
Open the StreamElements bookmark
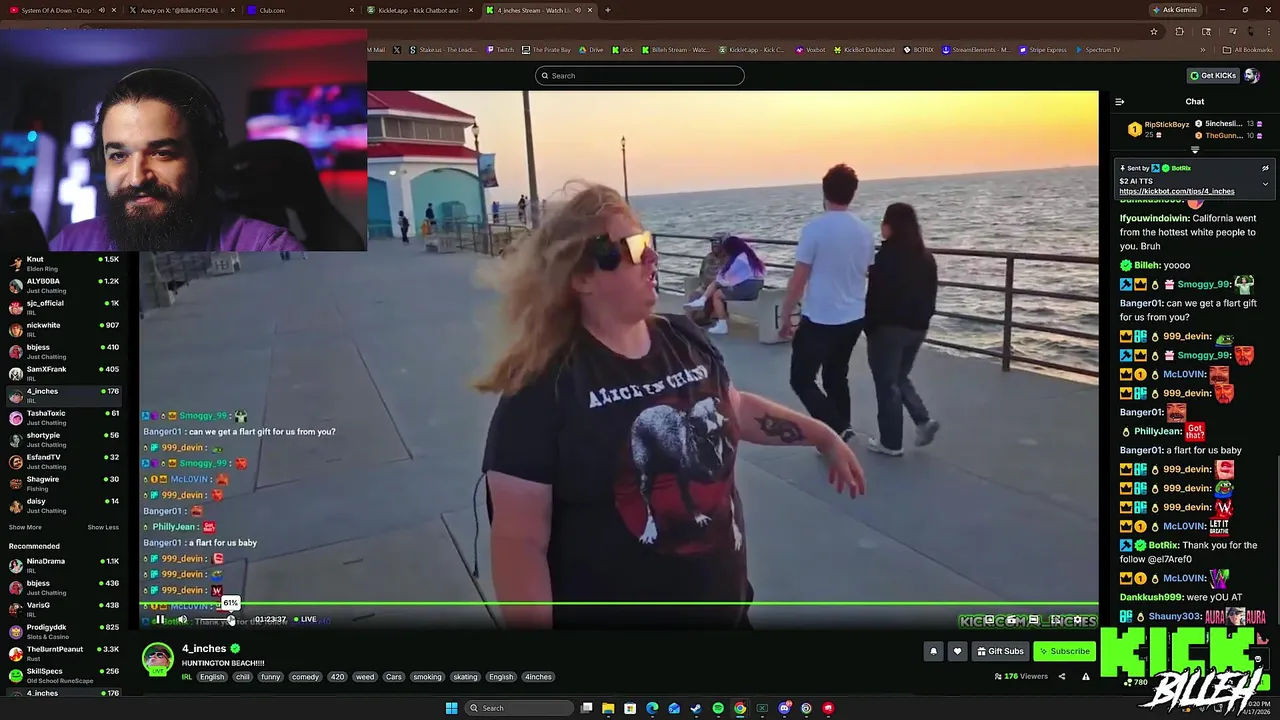pos(976,50)
